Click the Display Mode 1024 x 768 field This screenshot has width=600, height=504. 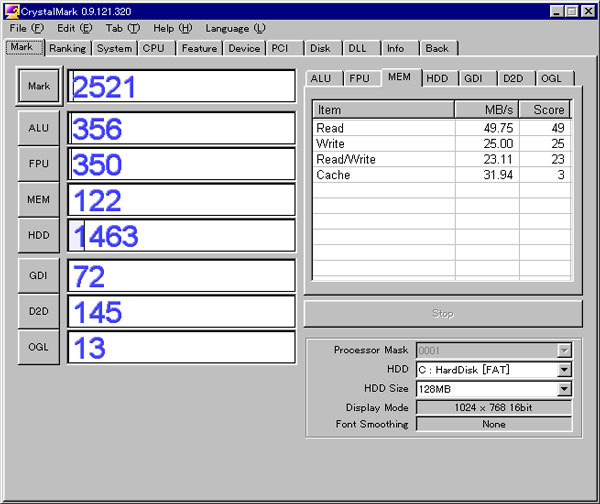494,408
